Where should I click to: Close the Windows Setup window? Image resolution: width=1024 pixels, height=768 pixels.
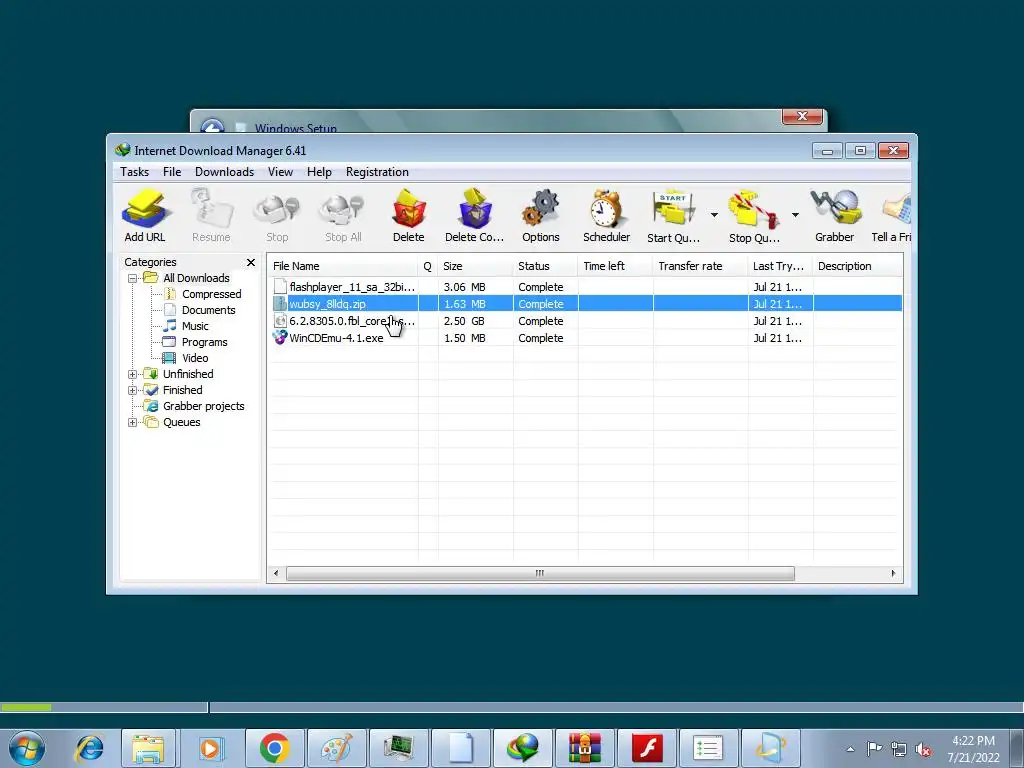802,116
